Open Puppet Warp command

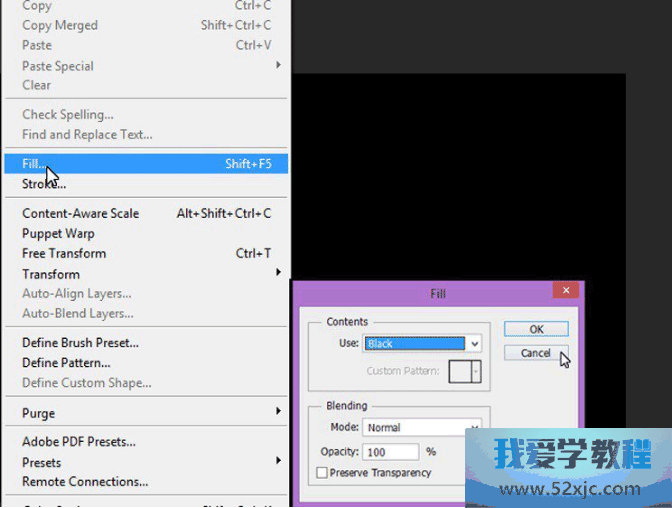tap(58, 233)
